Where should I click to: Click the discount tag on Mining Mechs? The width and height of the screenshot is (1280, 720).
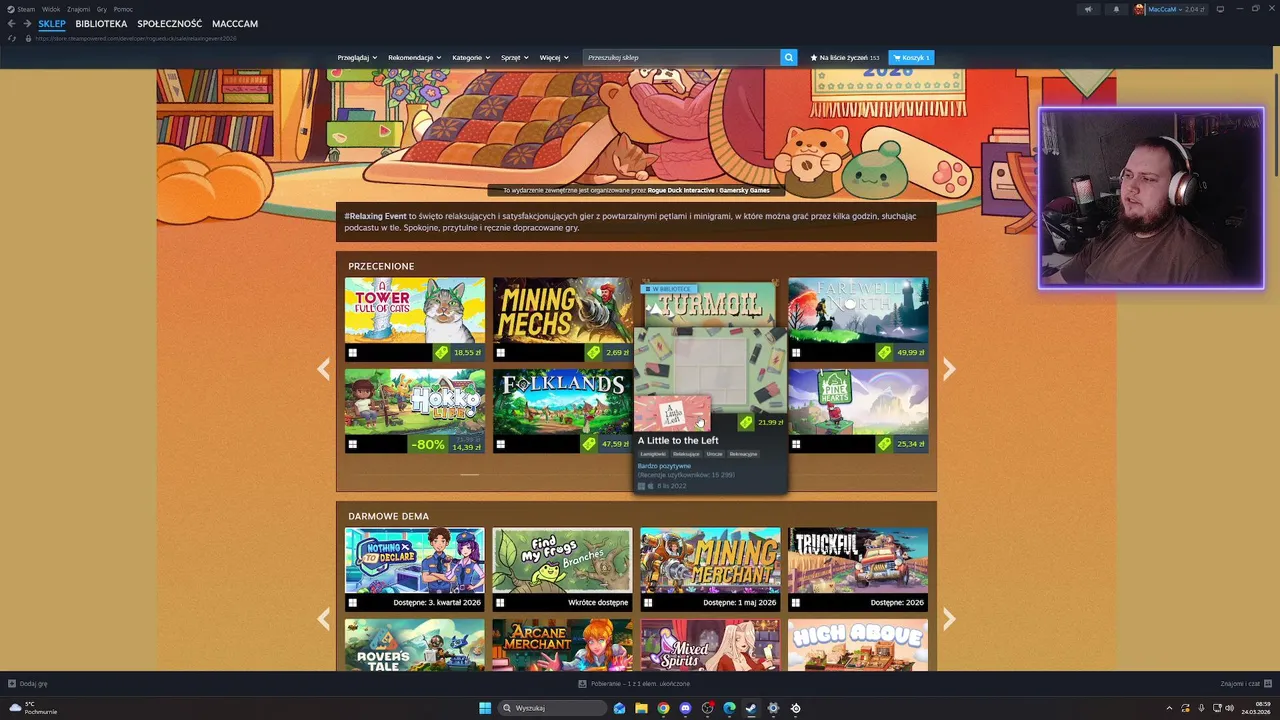click(x=593, y=352)
